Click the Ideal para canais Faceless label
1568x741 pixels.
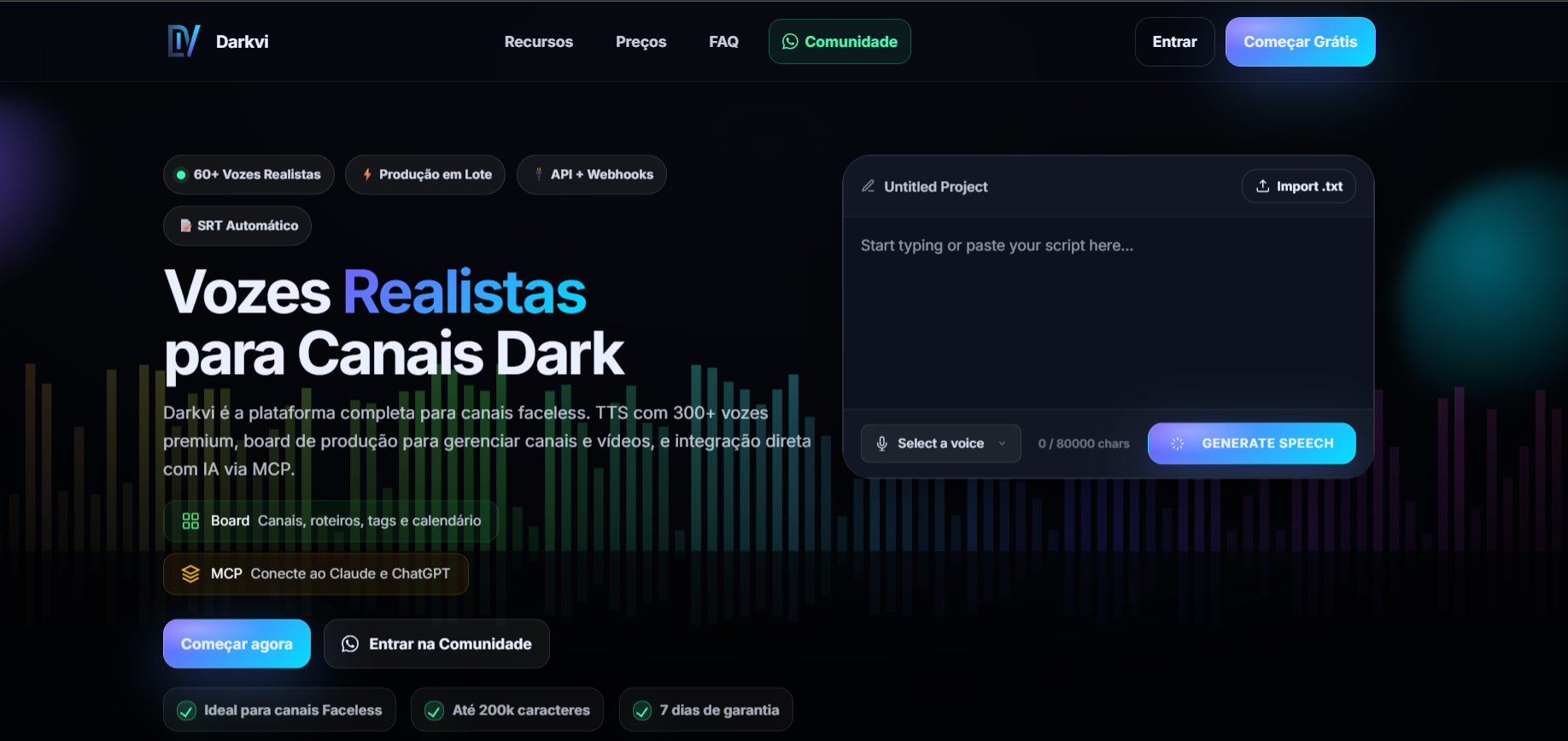click(293, 710)
